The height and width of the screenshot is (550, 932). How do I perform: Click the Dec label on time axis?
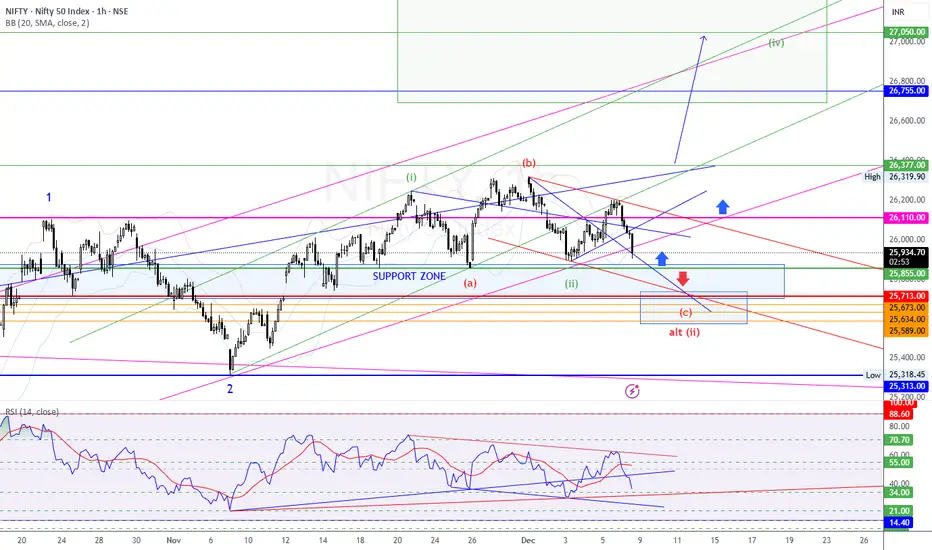(528, 540)
